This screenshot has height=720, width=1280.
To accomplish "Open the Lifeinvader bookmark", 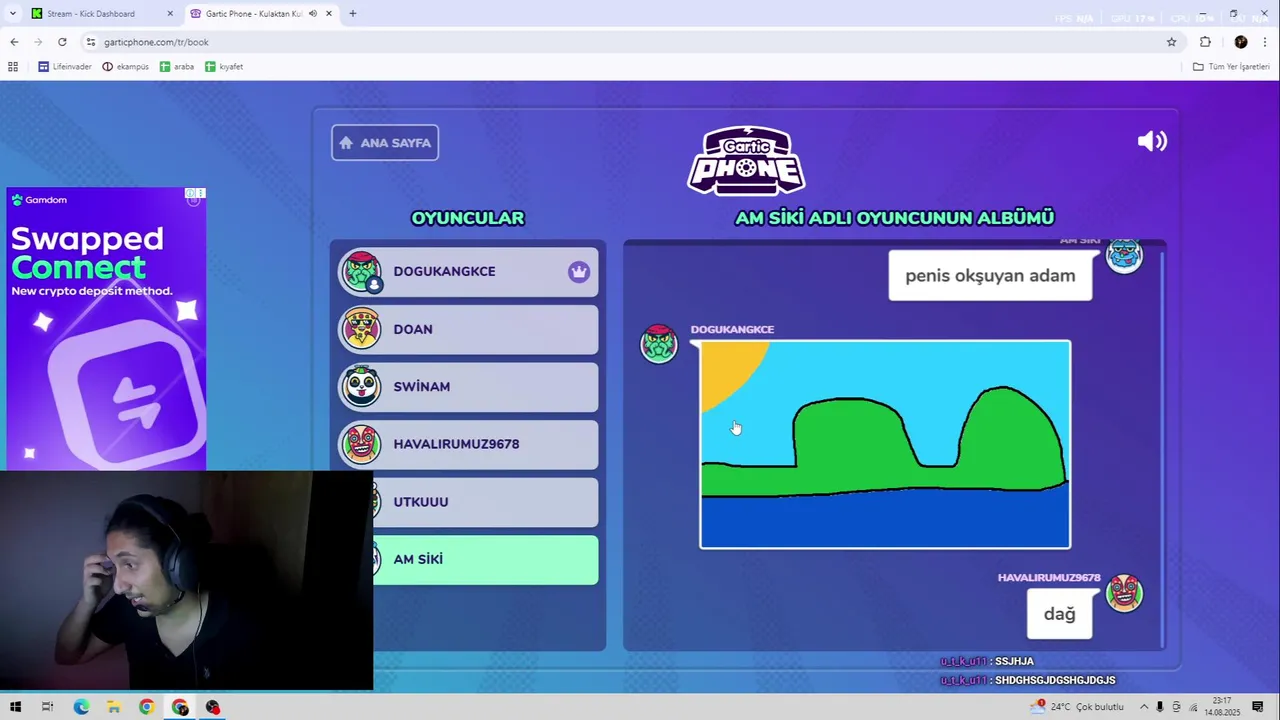I will point(65,67).
